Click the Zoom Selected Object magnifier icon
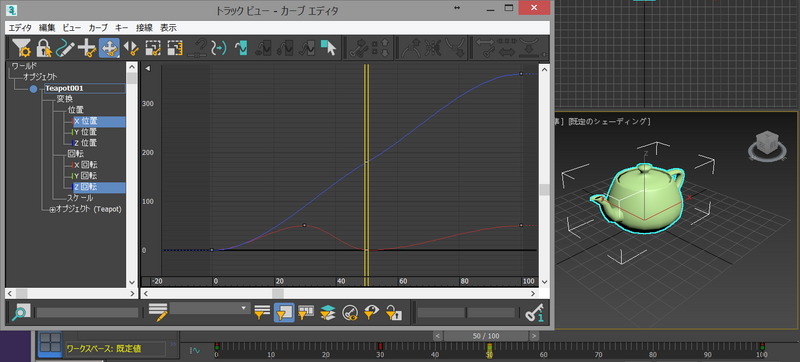Viewport: 800px width, 362px height. [x=21, y=312]
